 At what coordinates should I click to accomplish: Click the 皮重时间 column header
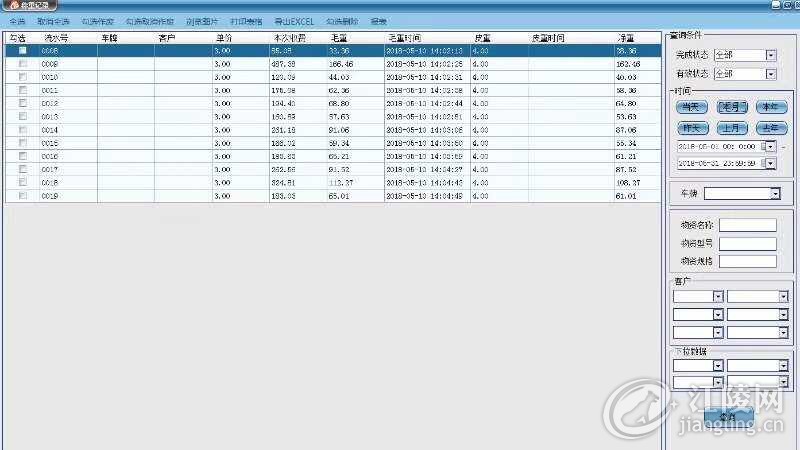548,38
